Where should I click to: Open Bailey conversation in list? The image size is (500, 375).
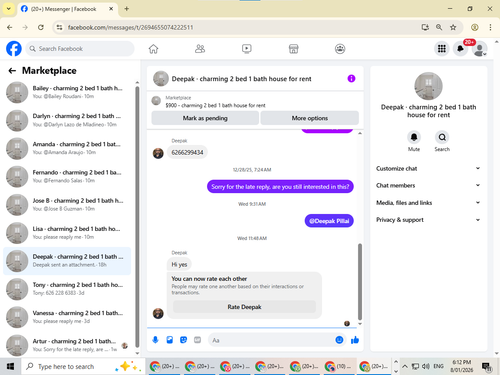(x=67, y=92)
